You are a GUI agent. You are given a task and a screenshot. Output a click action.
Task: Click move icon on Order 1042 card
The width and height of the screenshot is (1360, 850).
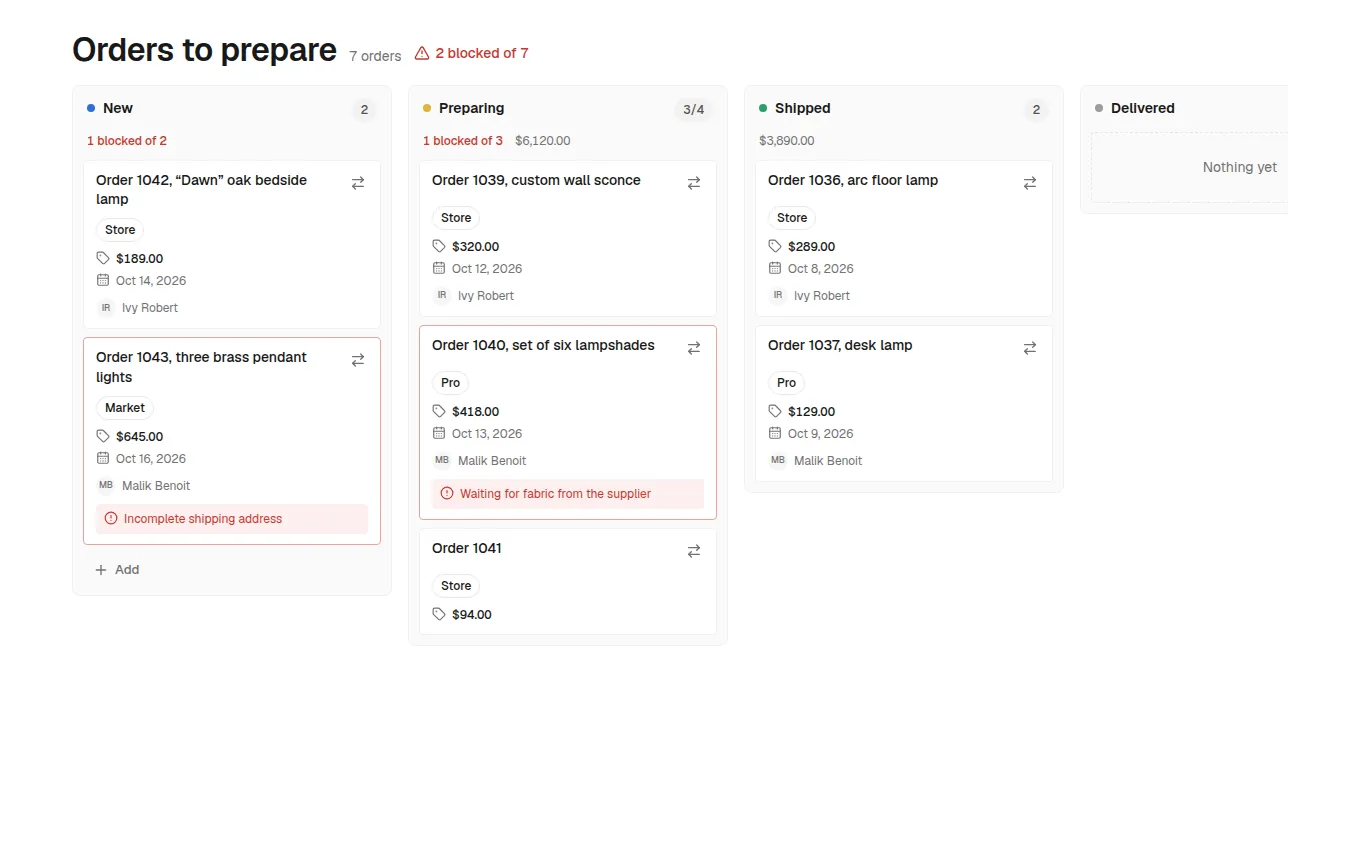pyautogui.click(x=358, y=183)
